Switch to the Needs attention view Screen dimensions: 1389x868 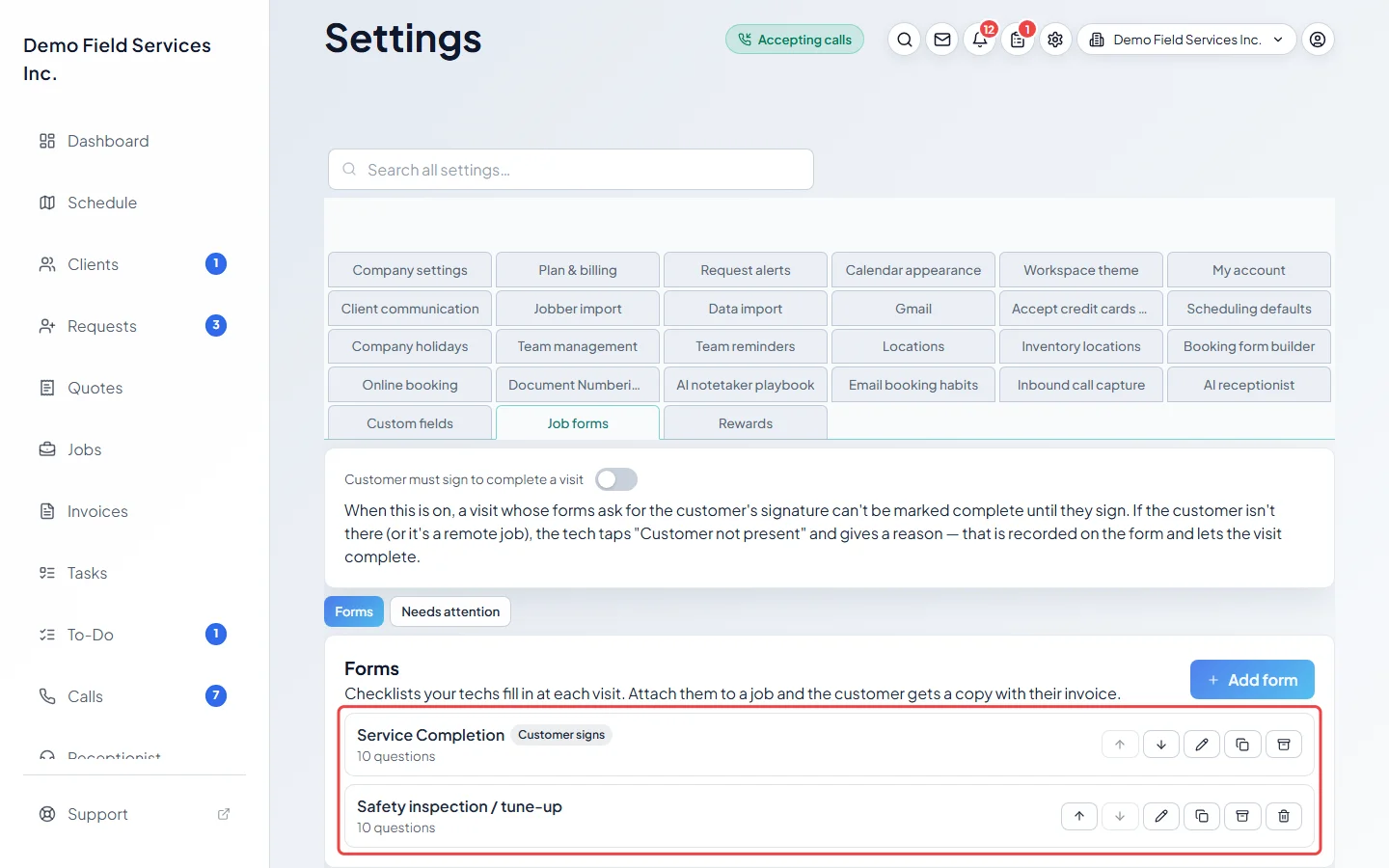pyautogui.click(x=450, y=611)
